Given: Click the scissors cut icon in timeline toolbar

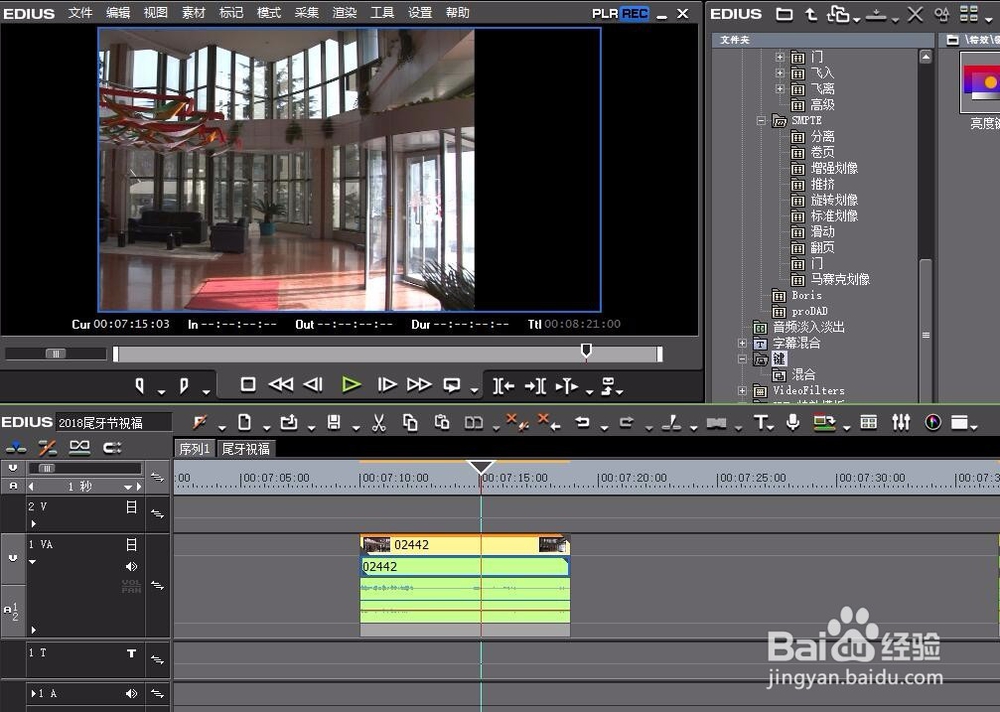Looking at the screenshot, I should pyautogui.click(x=379, y=423).
